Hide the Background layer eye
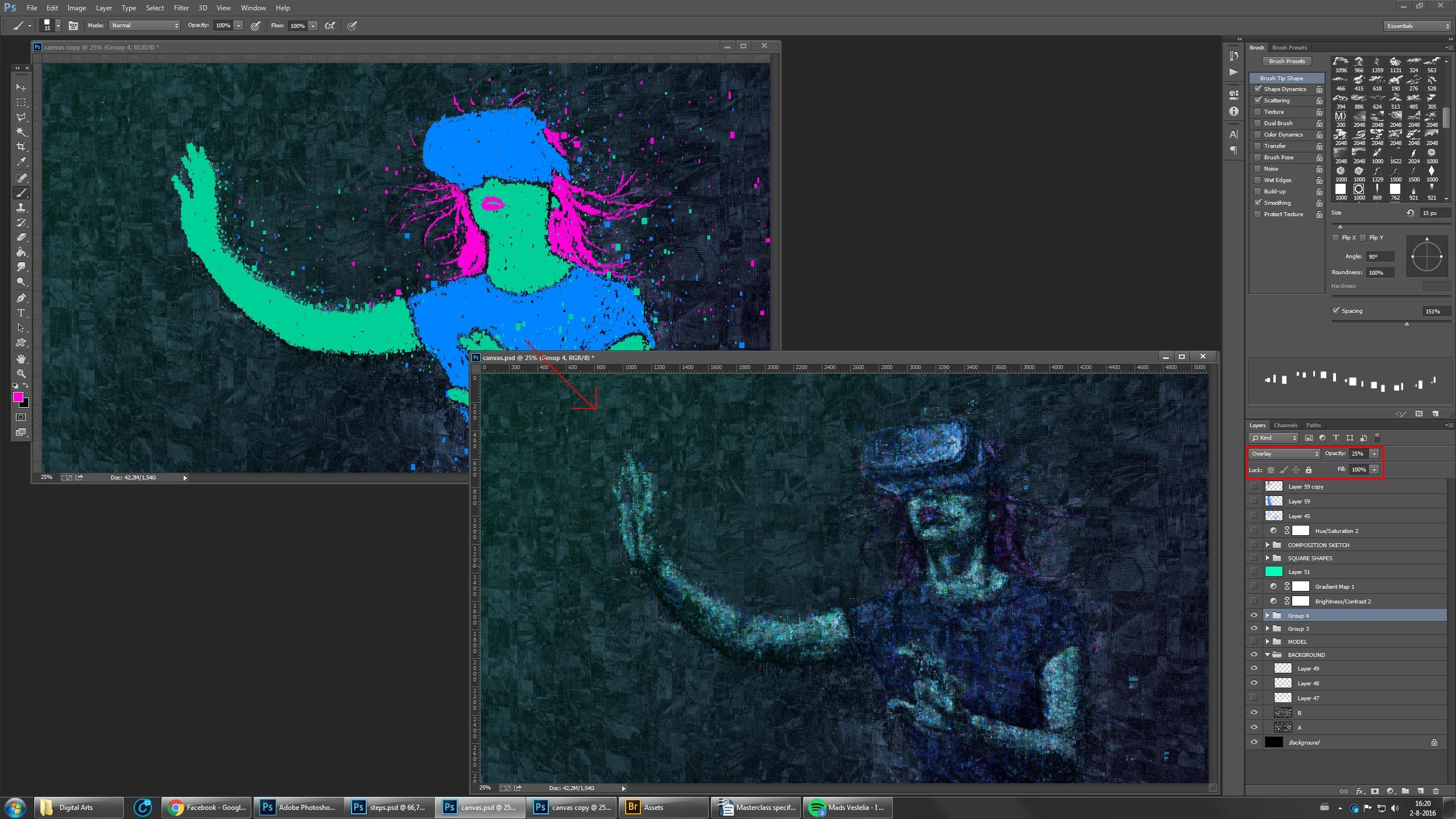Screen dimensions: 1456x819 1254,742
